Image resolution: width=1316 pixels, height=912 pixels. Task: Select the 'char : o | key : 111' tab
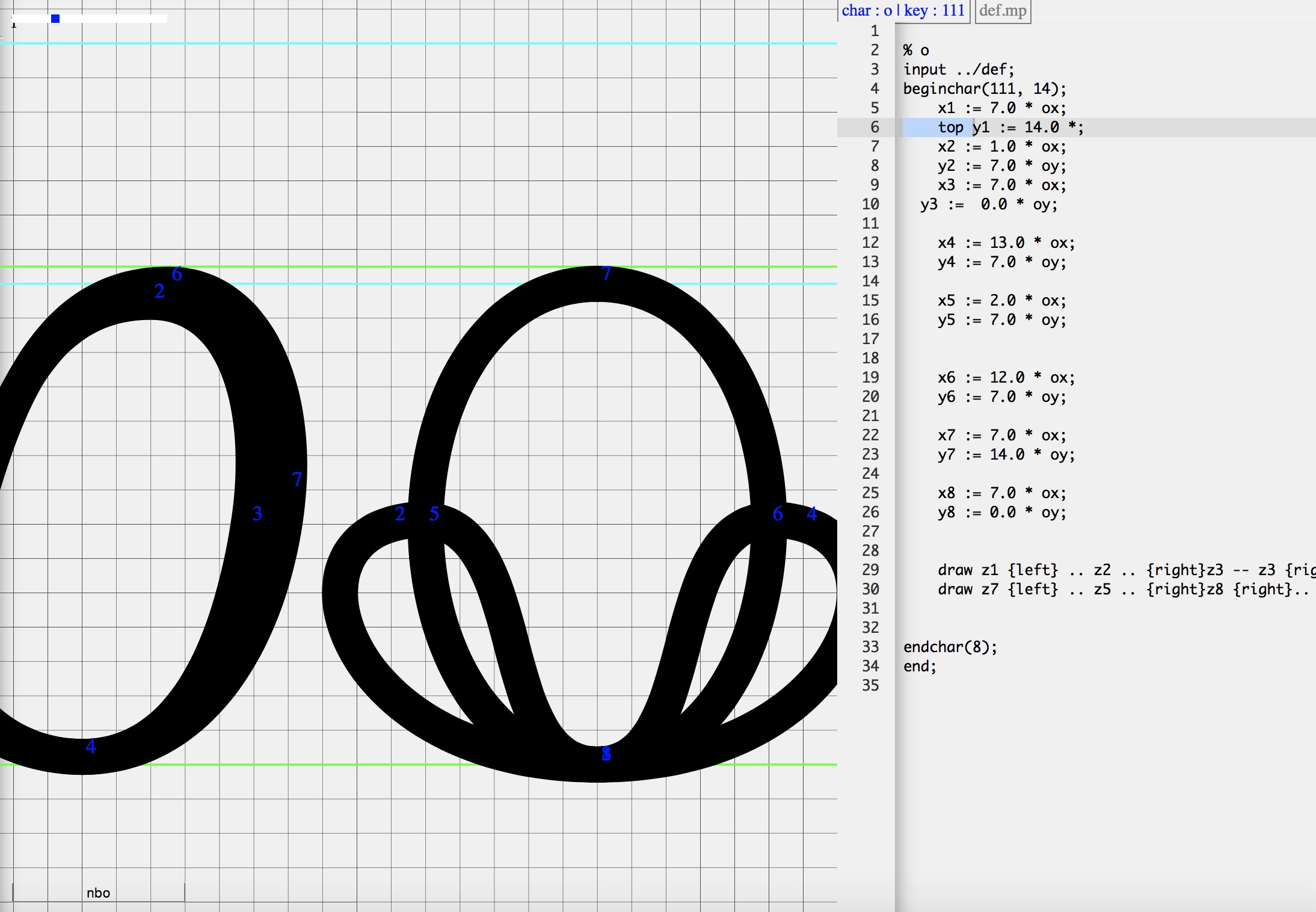[x=903, y=11]
